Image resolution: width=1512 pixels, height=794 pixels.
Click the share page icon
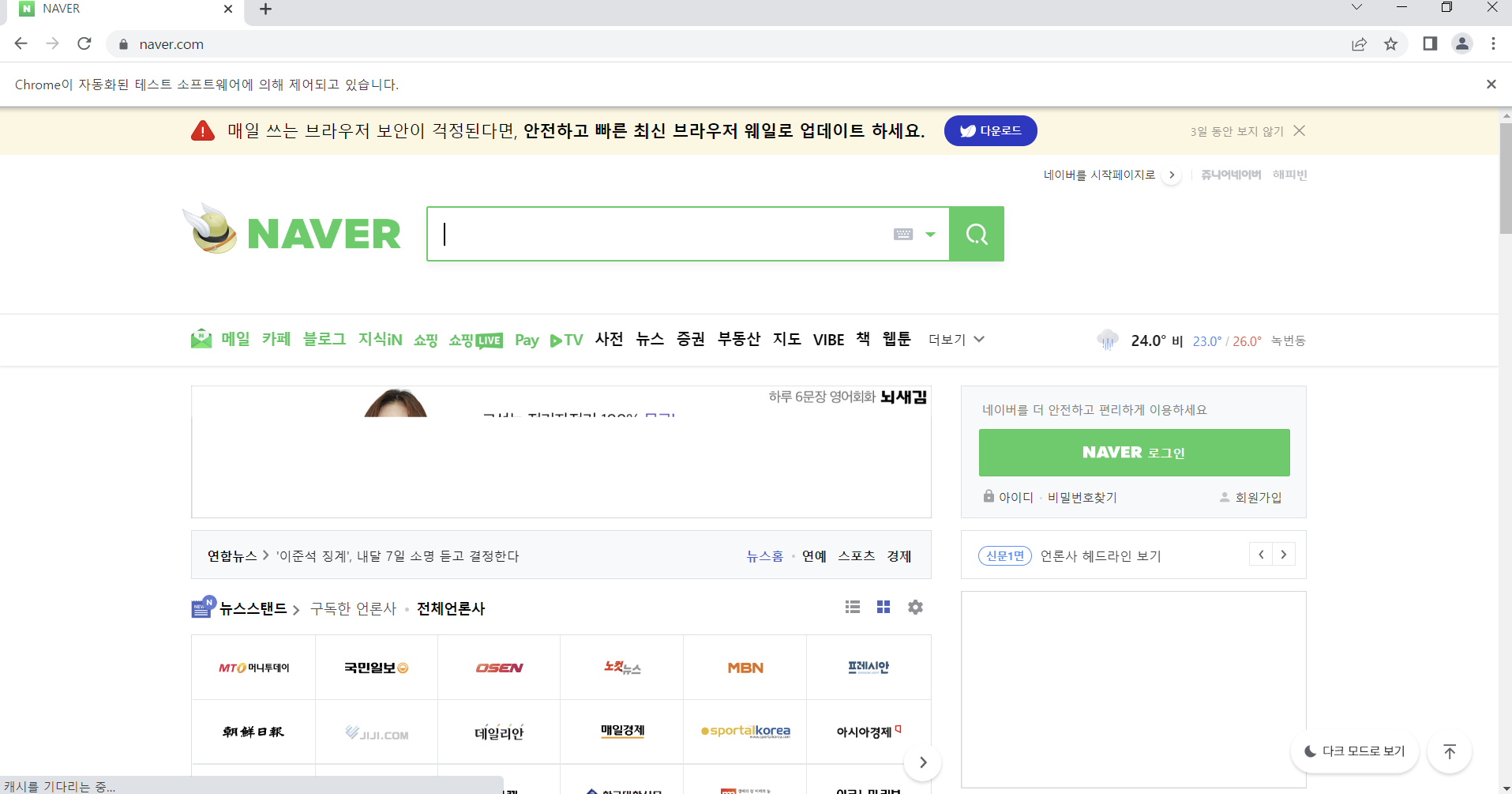click(1359, 44)
